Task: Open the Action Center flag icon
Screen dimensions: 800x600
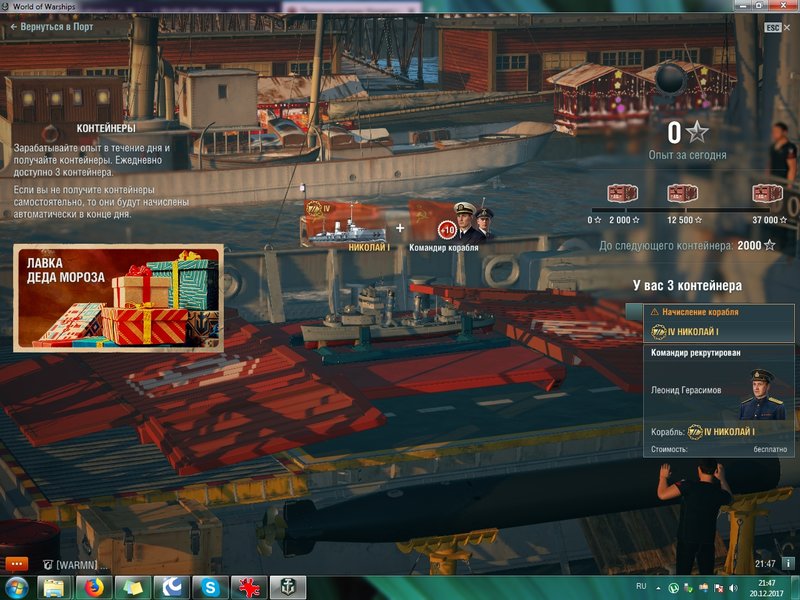Action: [718, 588]
